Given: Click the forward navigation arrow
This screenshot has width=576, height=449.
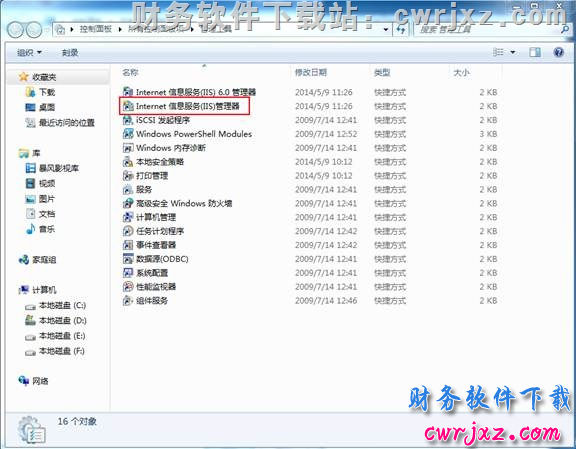Looking at the screenshot, I should pyautogui.click(x=34, y=30).
